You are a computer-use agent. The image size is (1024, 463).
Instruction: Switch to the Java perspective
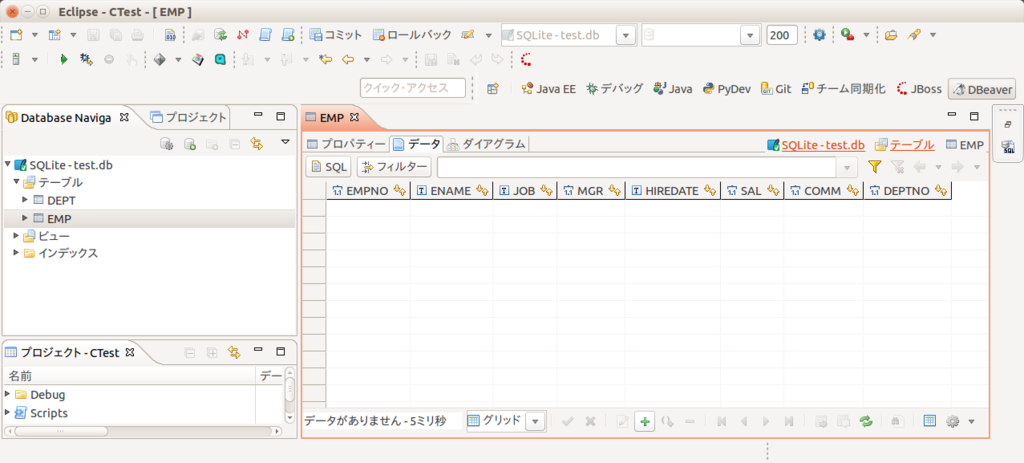(x=673, y=89)
